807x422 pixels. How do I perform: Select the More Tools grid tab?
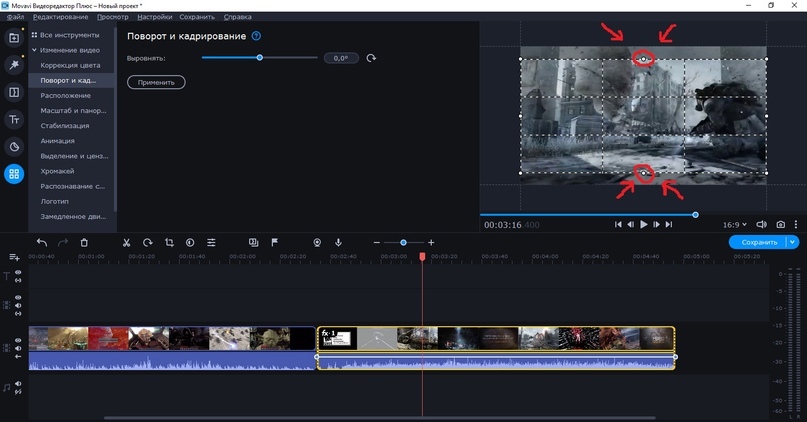pos(14,174)
